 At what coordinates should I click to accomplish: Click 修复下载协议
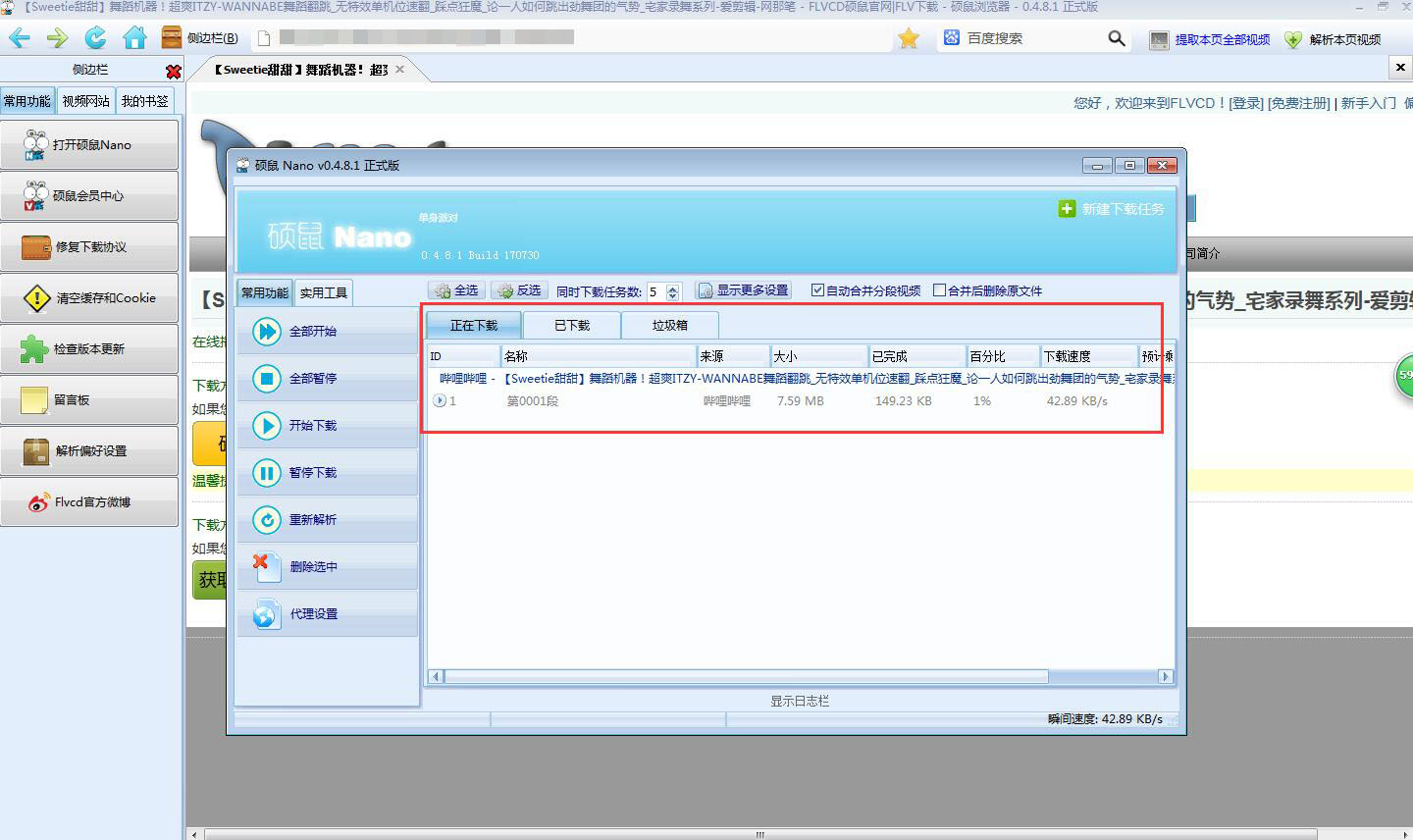89,246
